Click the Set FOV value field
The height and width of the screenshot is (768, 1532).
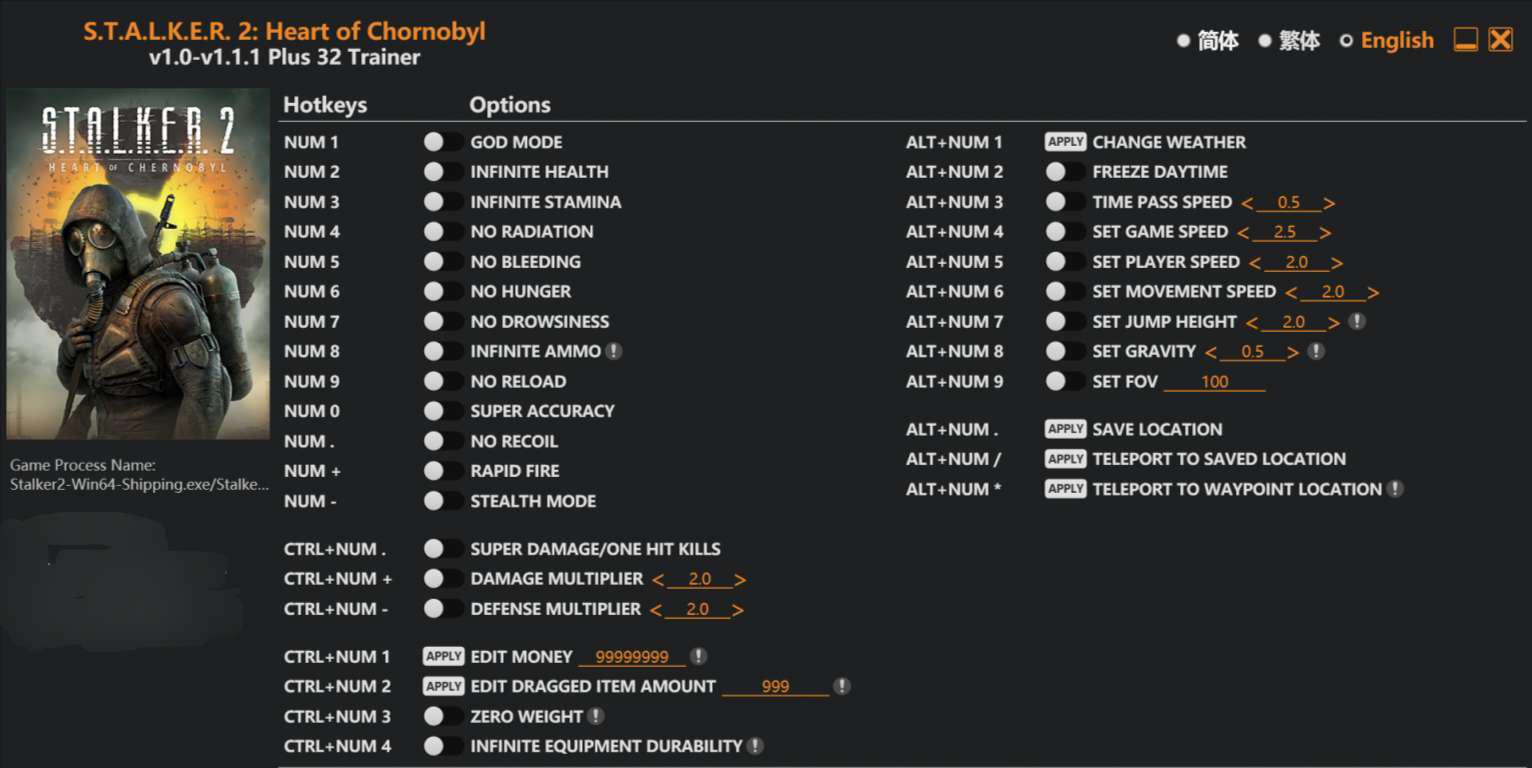1214,382
